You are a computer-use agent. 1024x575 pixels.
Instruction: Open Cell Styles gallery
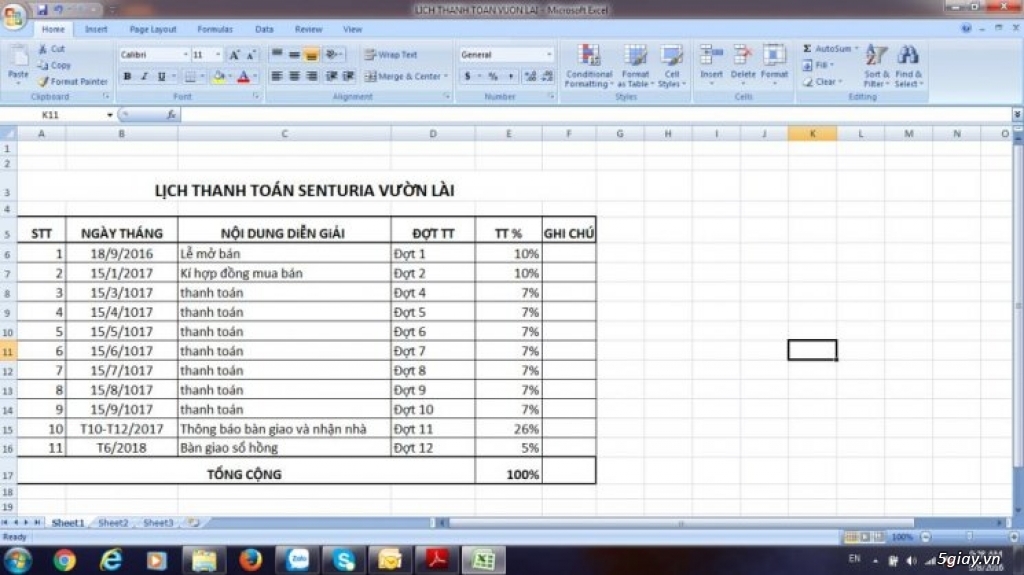point(671,66)
